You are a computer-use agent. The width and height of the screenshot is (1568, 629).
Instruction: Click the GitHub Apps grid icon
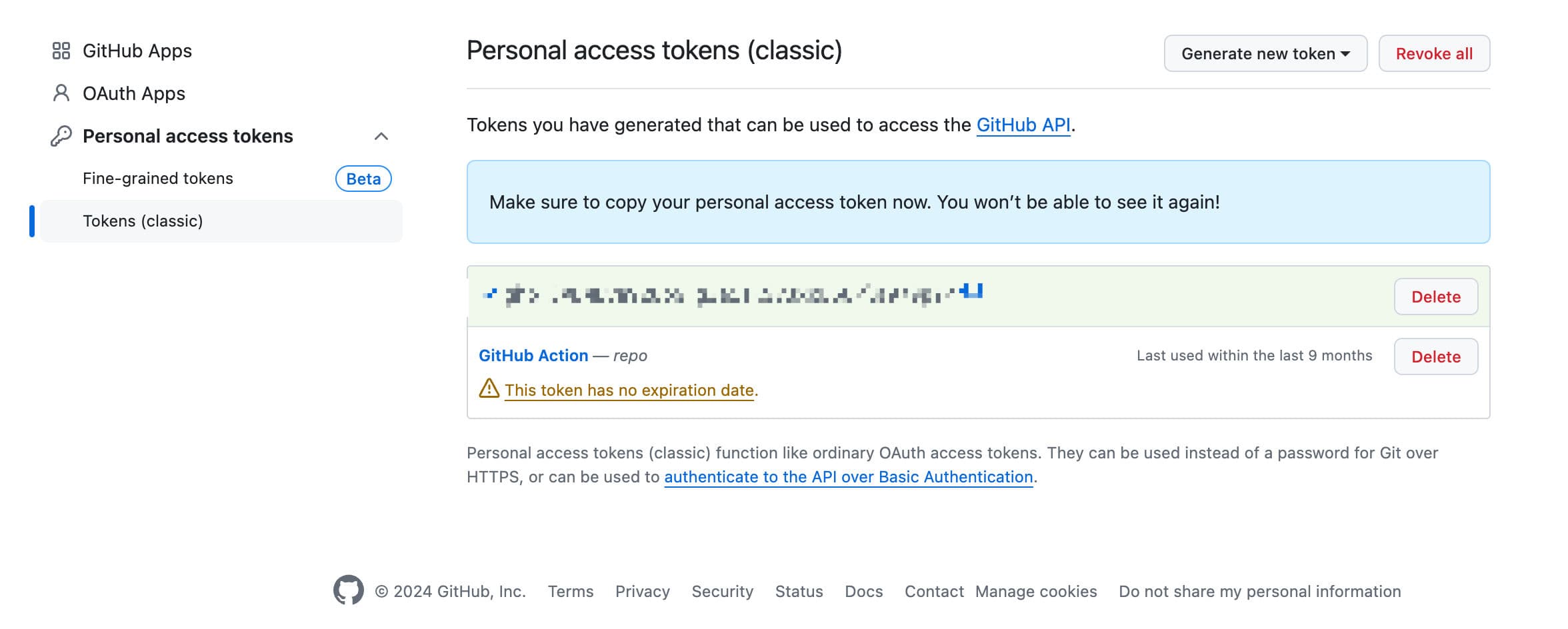(61, 51)
